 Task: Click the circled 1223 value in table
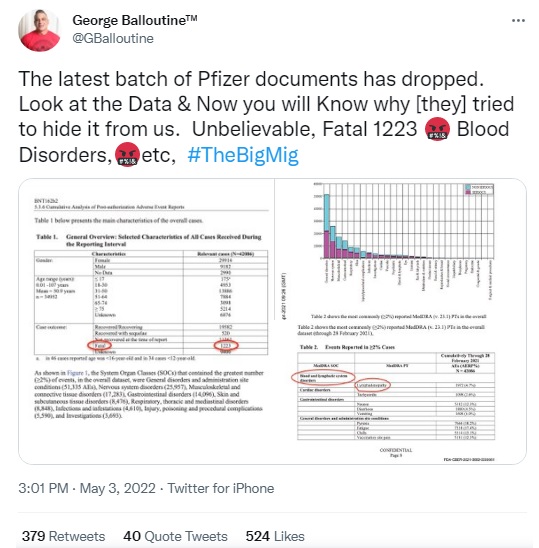(x=226, y=345)
